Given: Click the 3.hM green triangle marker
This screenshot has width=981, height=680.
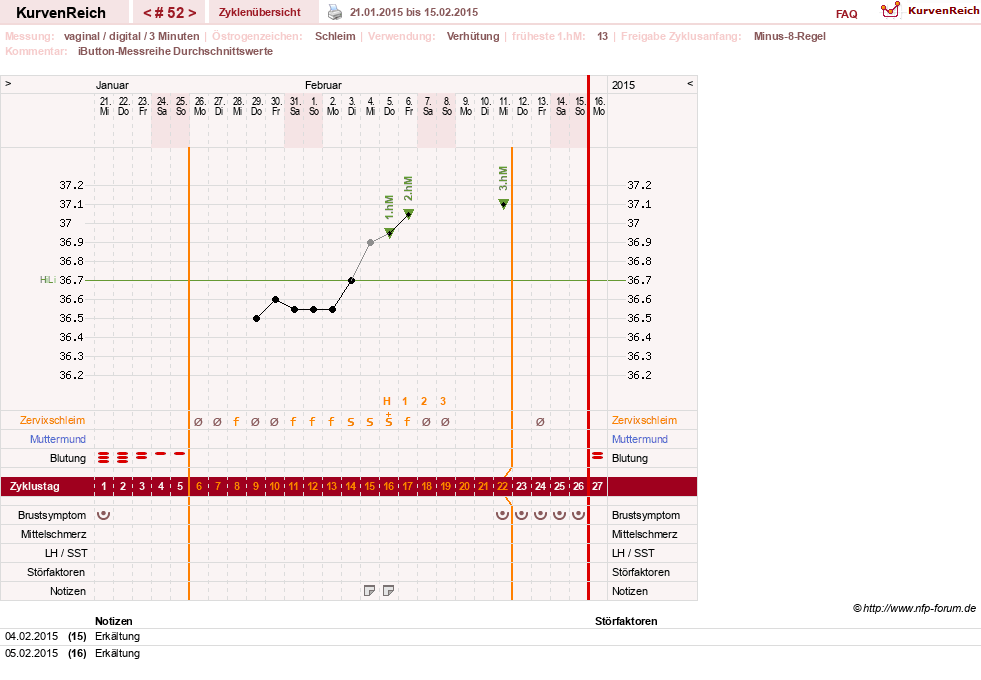Looking at the screenshot, I should point(504,204).
